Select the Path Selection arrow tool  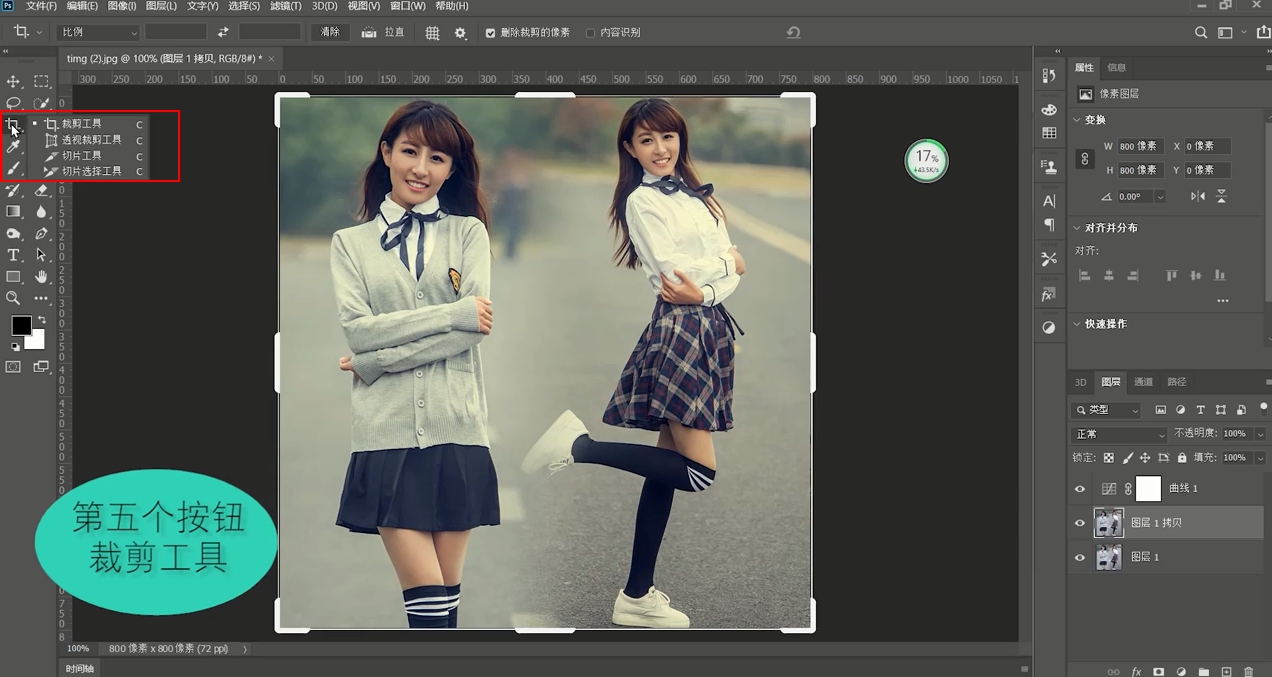[41, 256]
